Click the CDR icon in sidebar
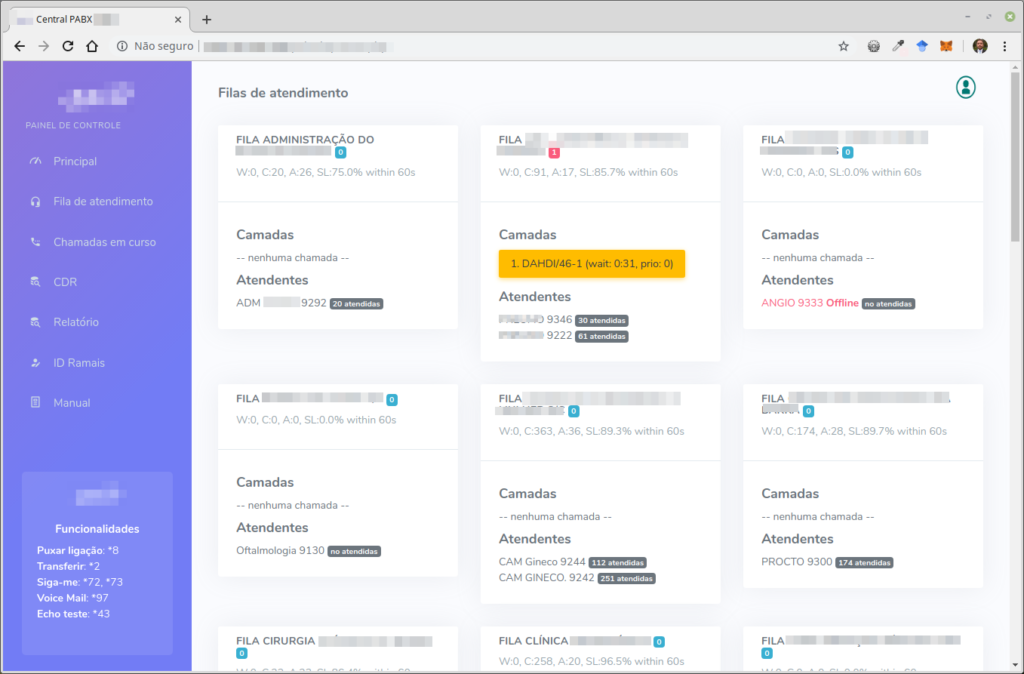The width and height of the screenshot is (1024, 674). (36, 282)
